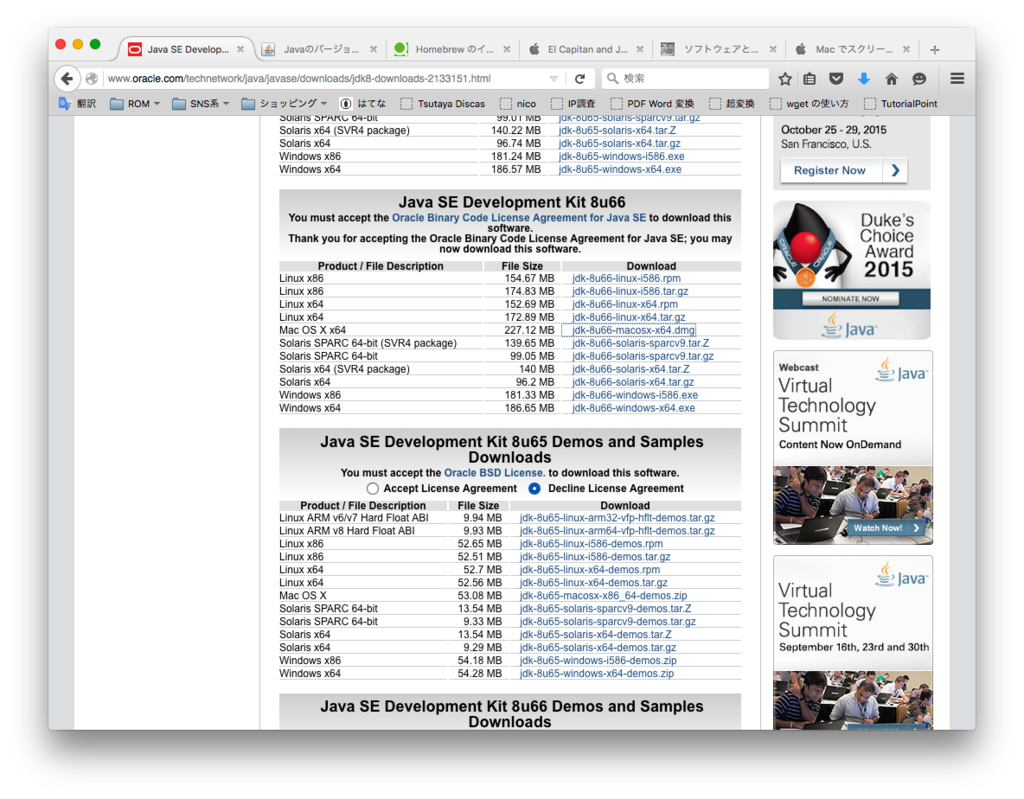Select Decline License Agreement radio button

[535, 489]
